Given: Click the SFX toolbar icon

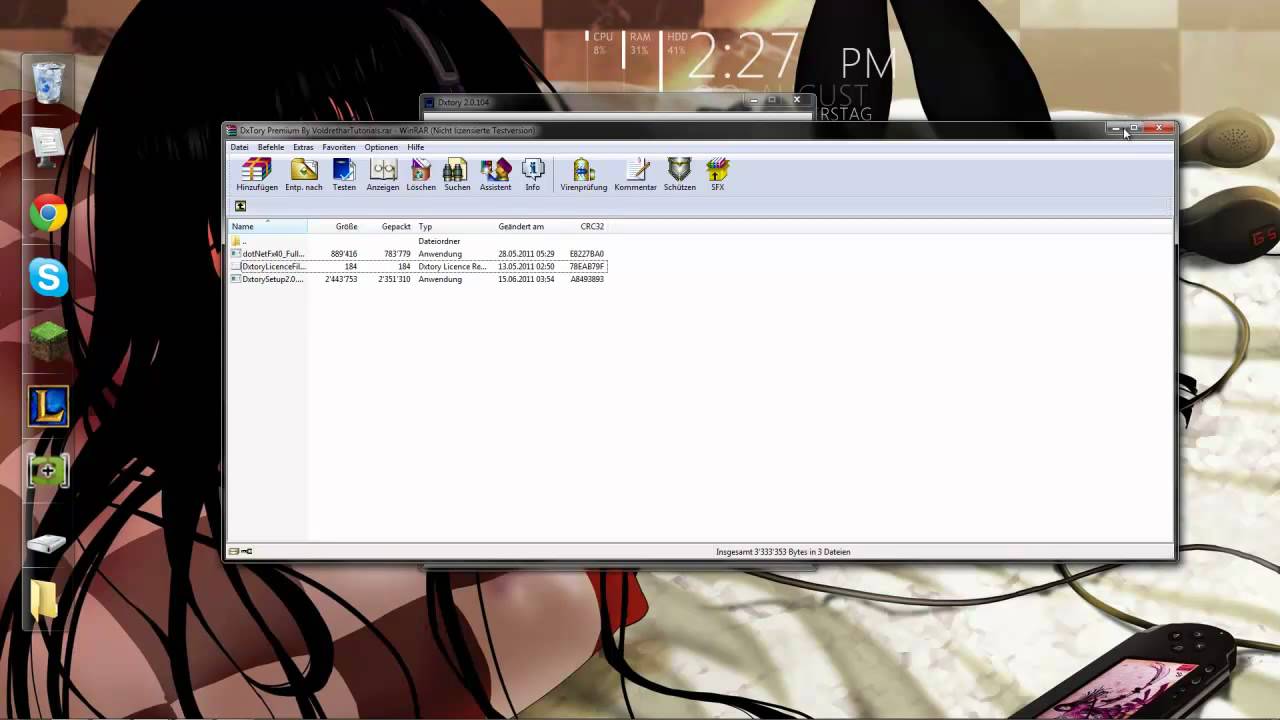Looking at the screenshot, I should [718, 174].
